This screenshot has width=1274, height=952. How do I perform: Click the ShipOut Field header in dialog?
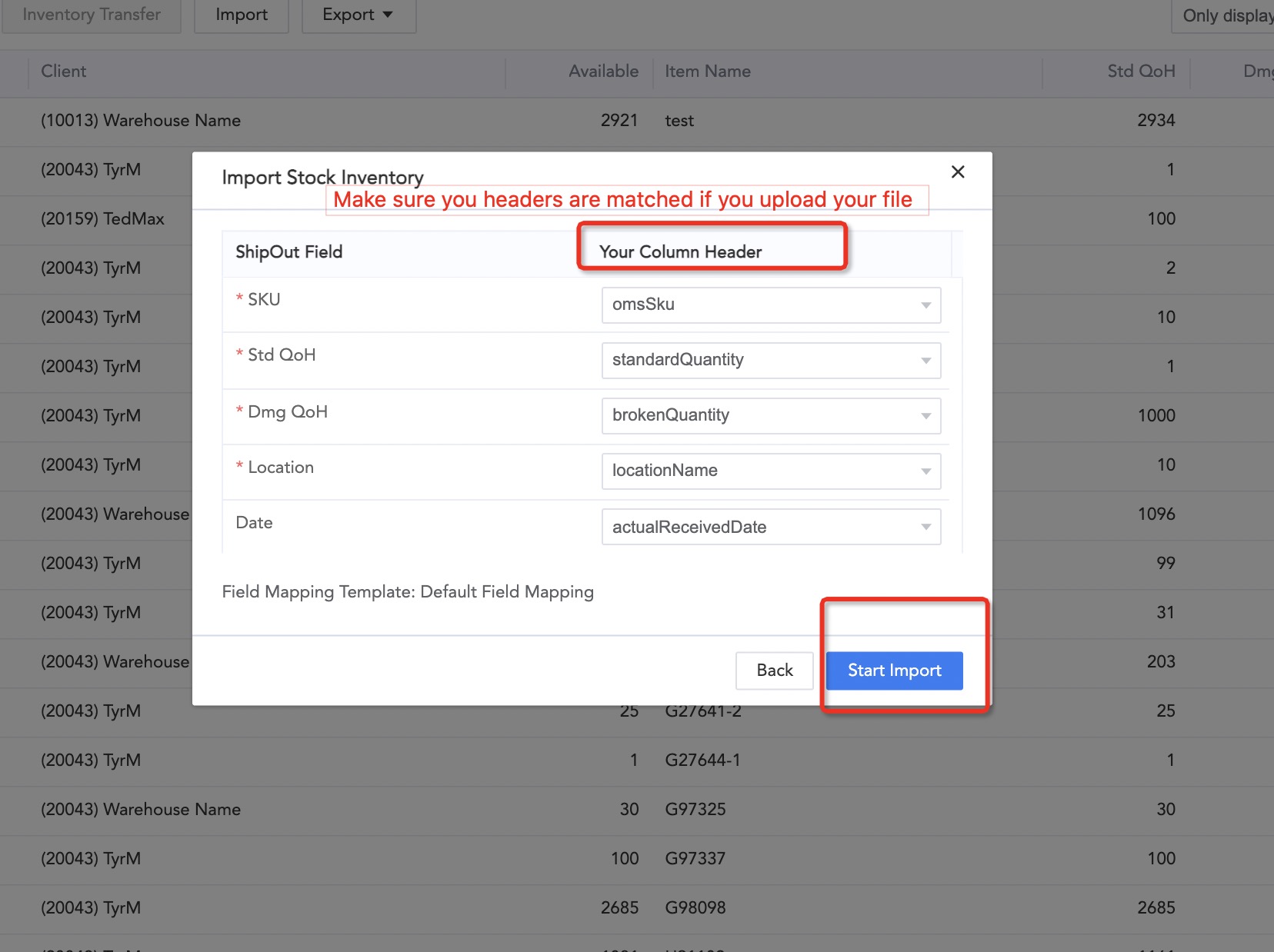pyautogui.click(x=288, y=252)
